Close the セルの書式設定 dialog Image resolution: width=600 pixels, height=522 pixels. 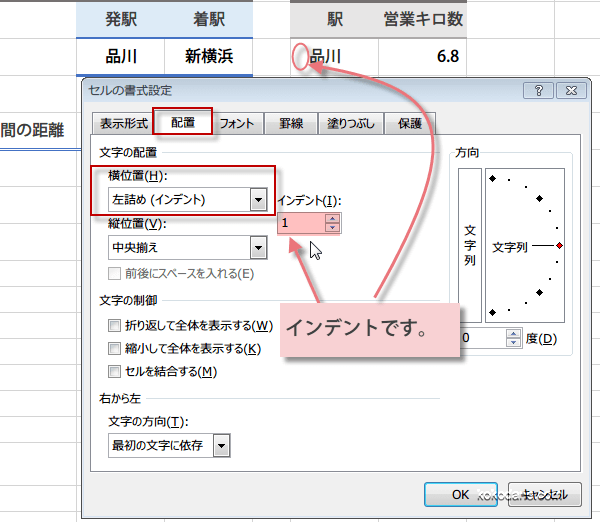[571, 91]
